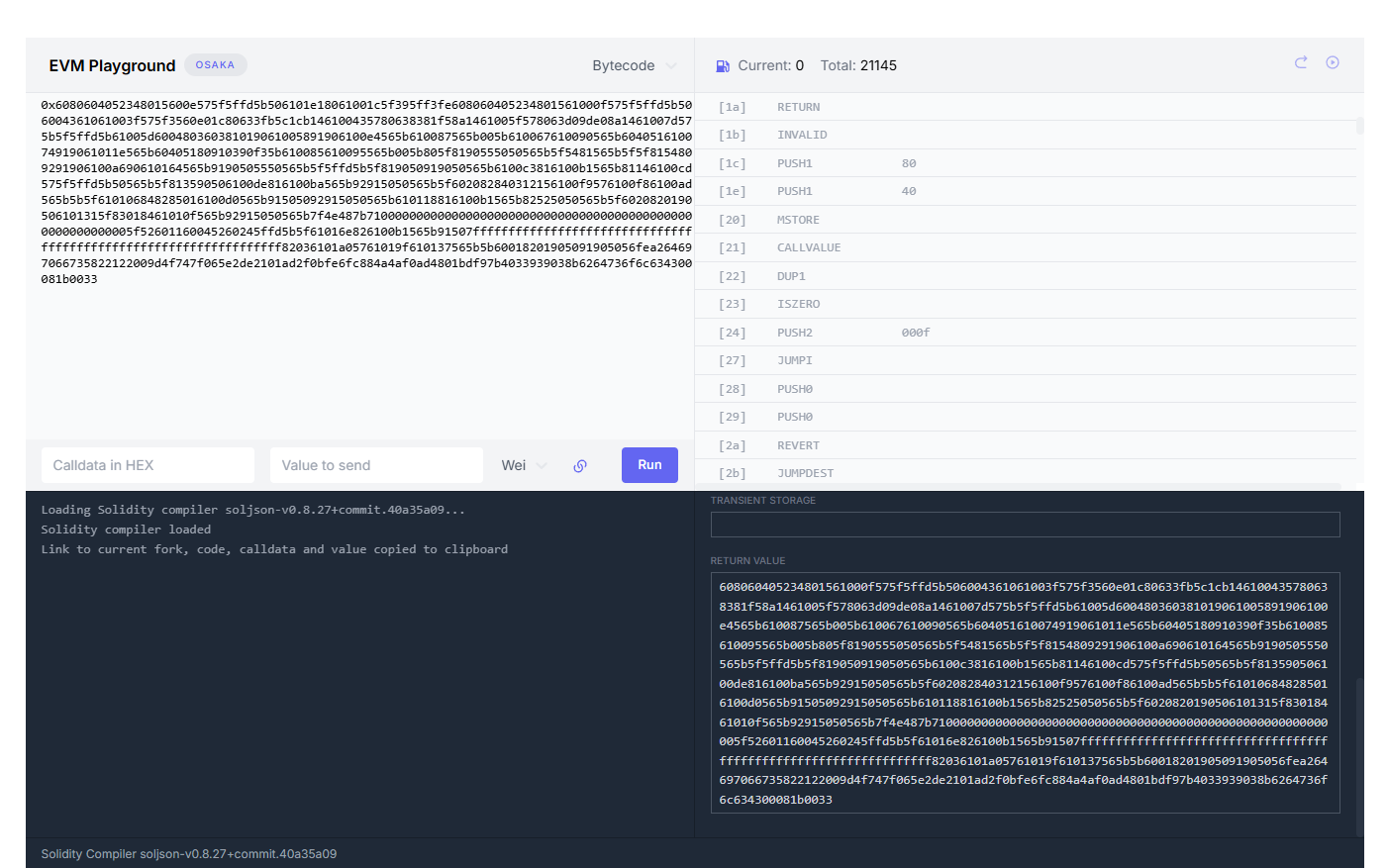Viewport: 1388px width, 868px height.
Task: Click the Run button
Action: [x=649, y=464]
